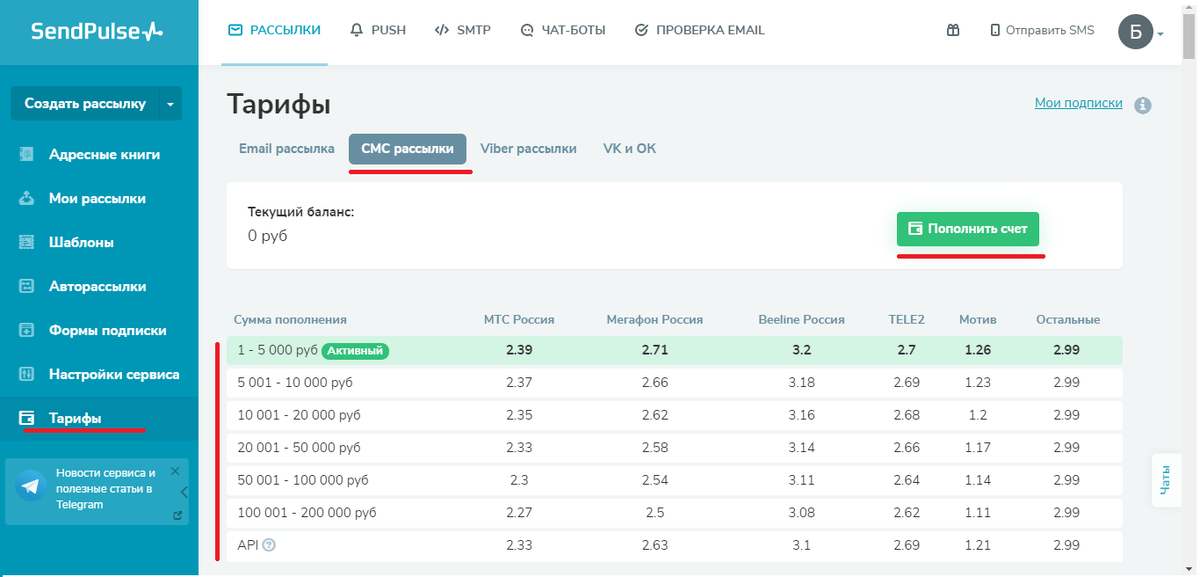Open the Формы подписки sidebar icon

(x=28, y=331)
